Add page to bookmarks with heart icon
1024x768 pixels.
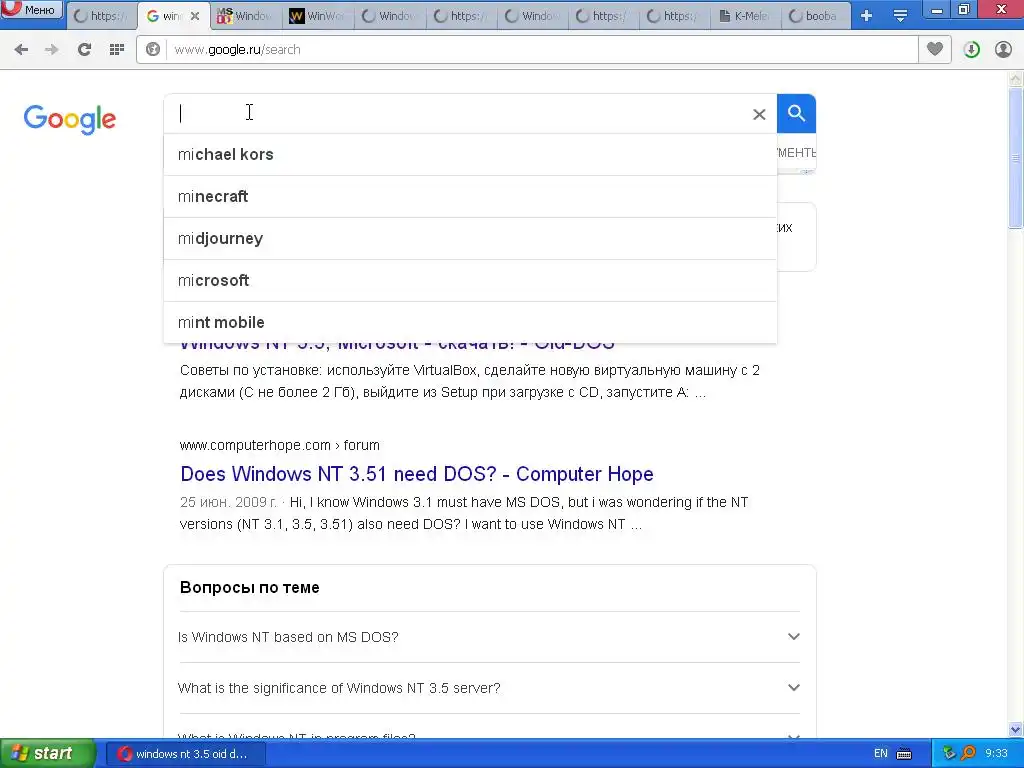[935, 49]
